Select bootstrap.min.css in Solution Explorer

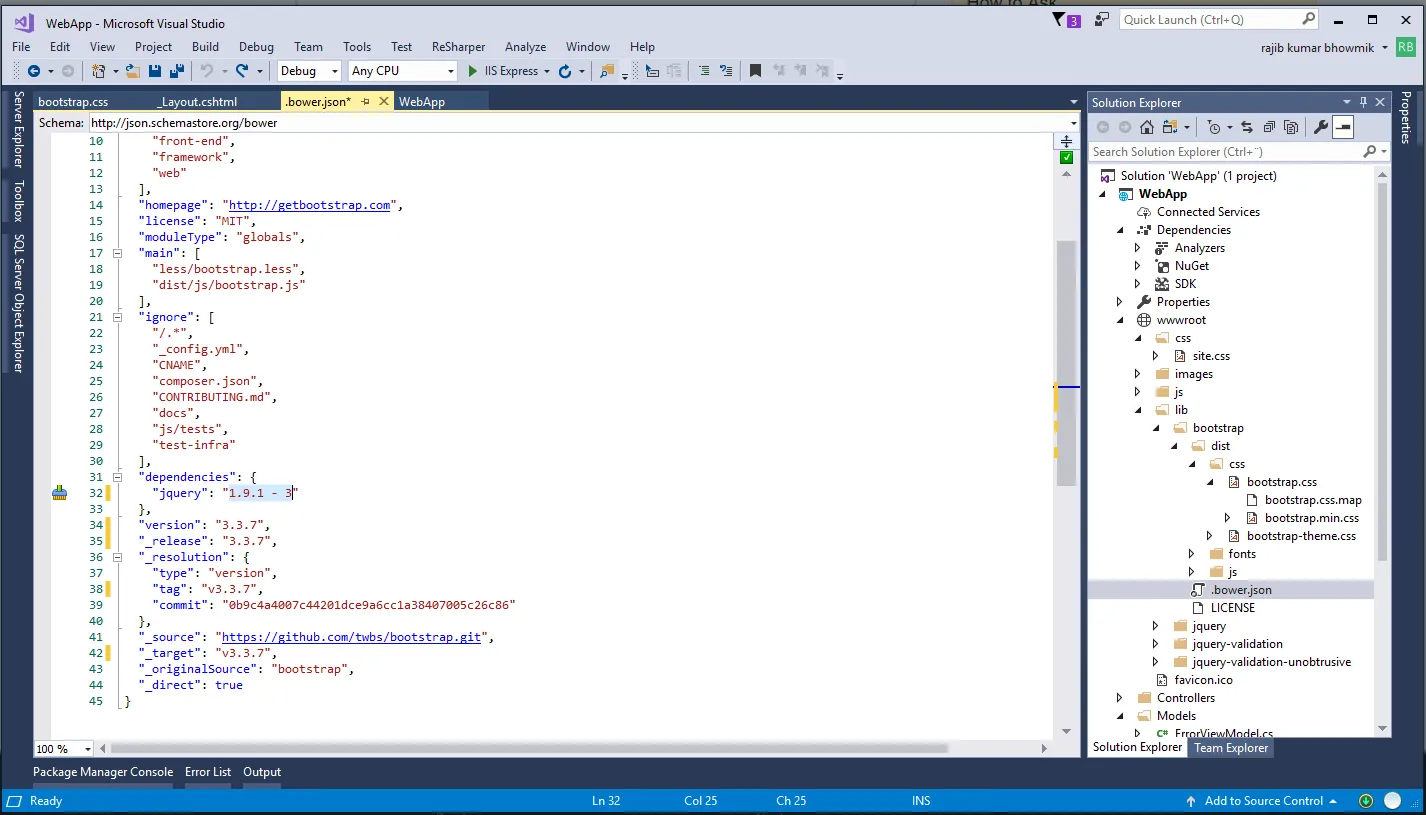(1312, 518)
